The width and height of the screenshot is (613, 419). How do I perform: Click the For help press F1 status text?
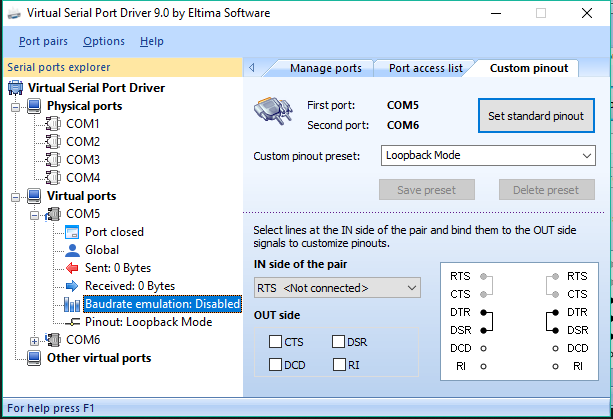(51, 408)
